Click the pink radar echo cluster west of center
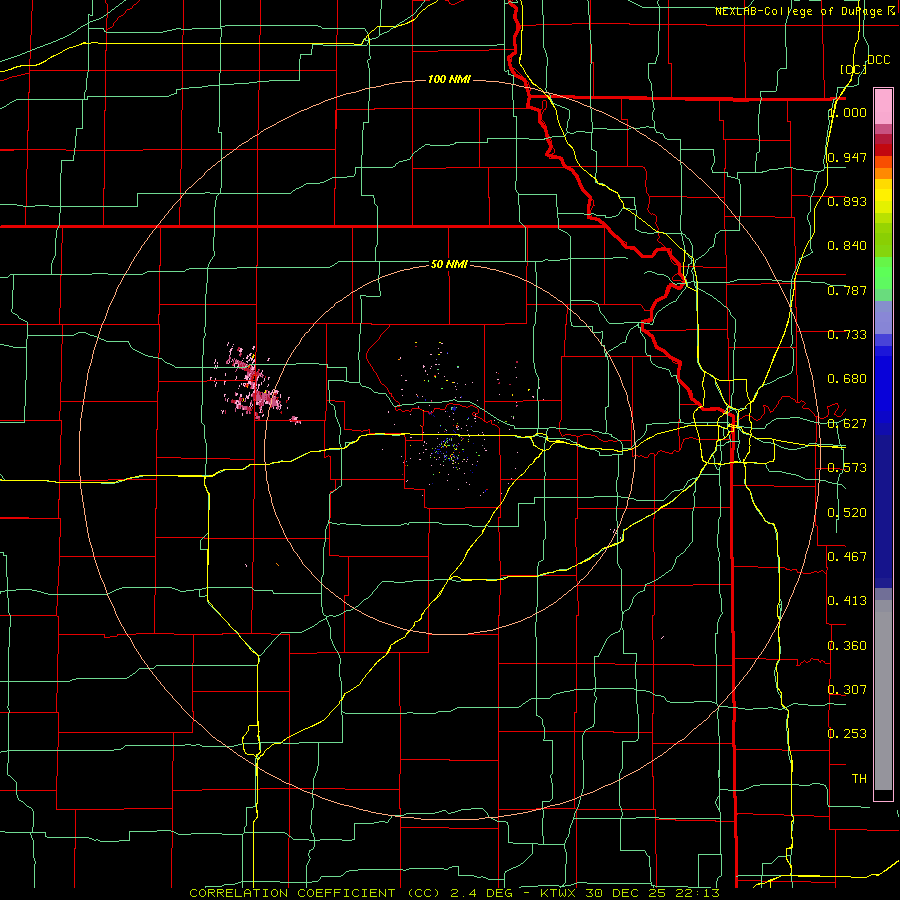This screenshot has width=900, height=900. point(255,385)
